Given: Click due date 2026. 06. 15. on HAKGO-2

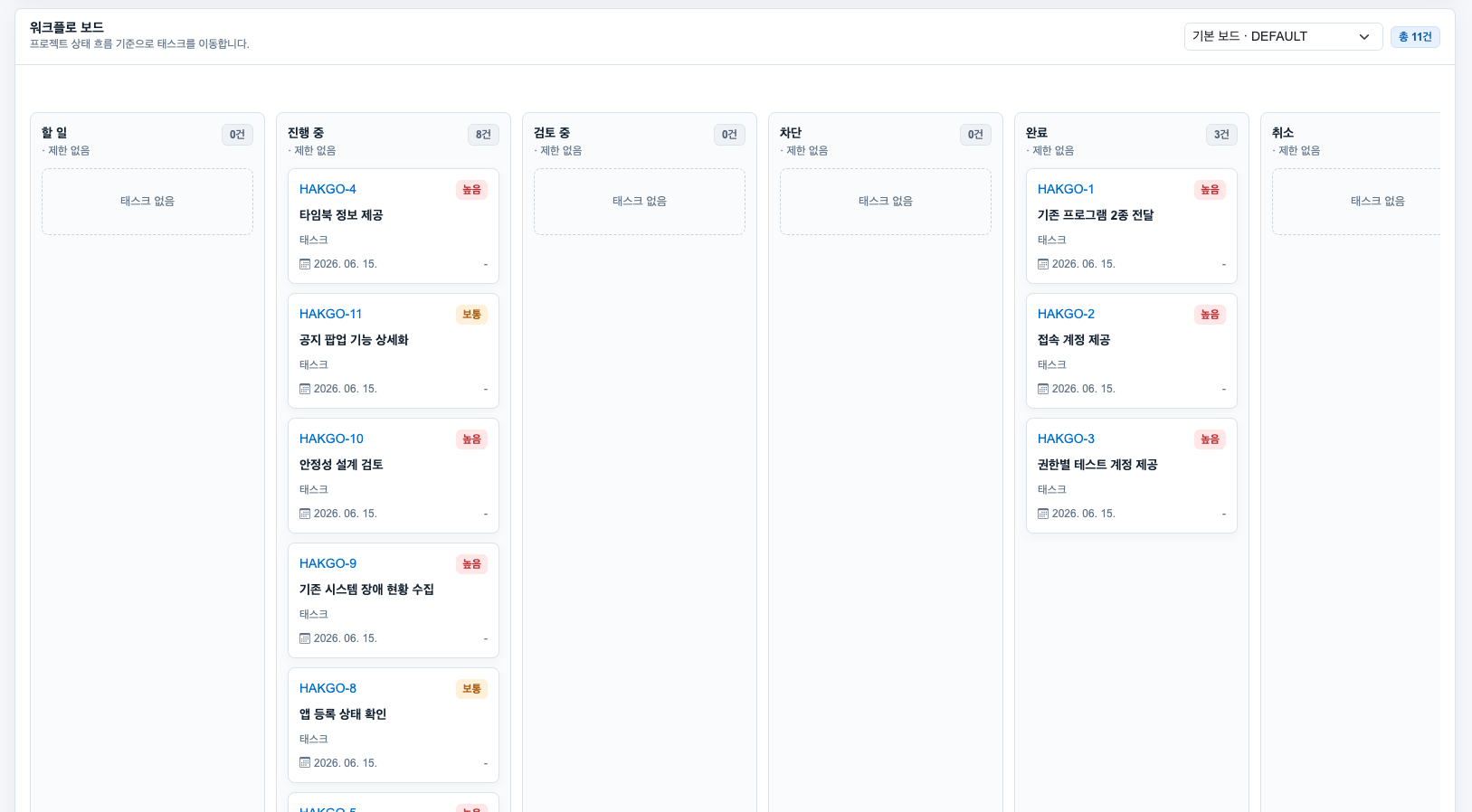Looking at the screenshot, I should [1084, 389].
